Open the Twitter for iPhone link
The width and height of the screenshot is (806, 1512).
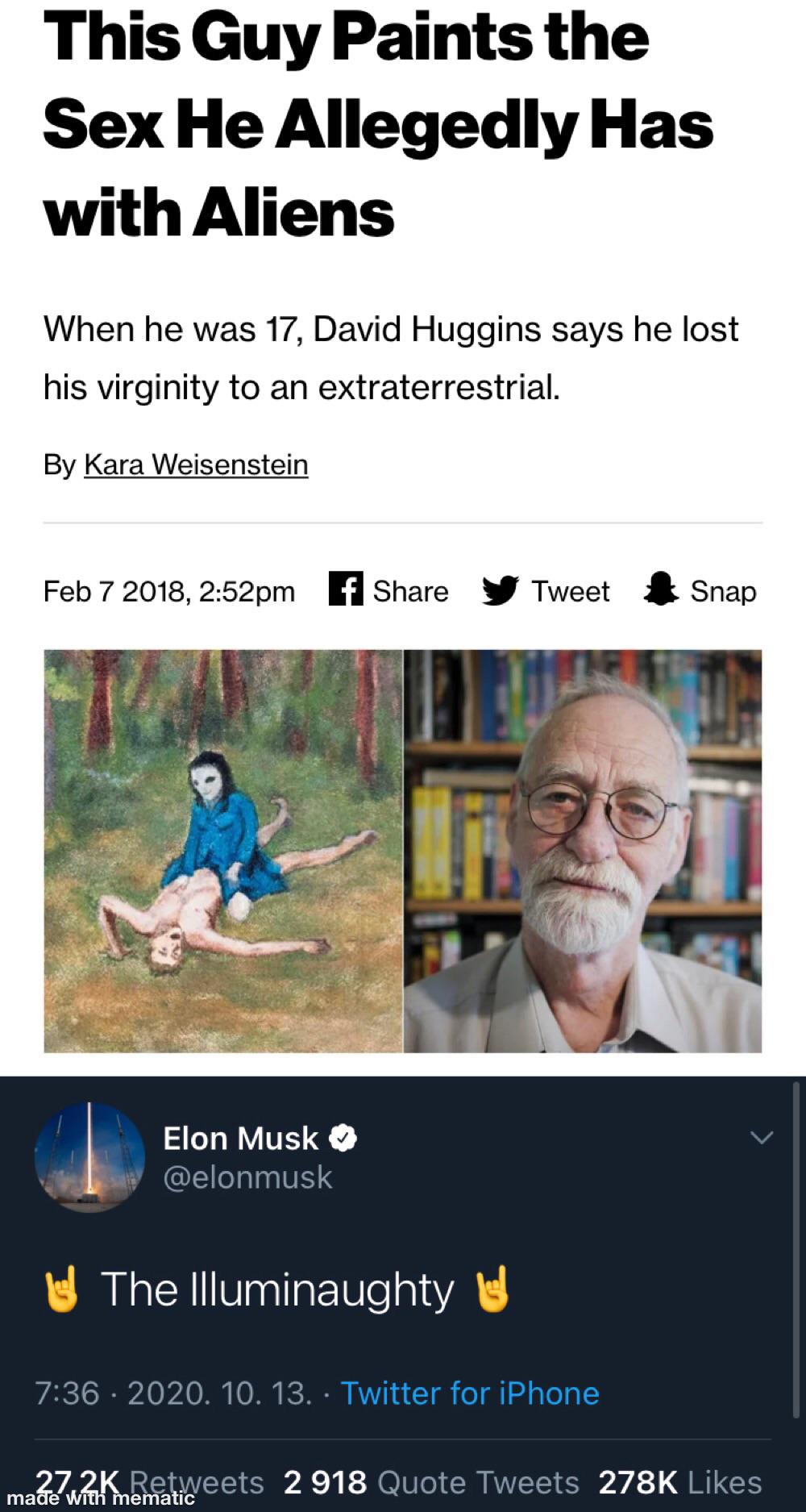coord(470,1393)
